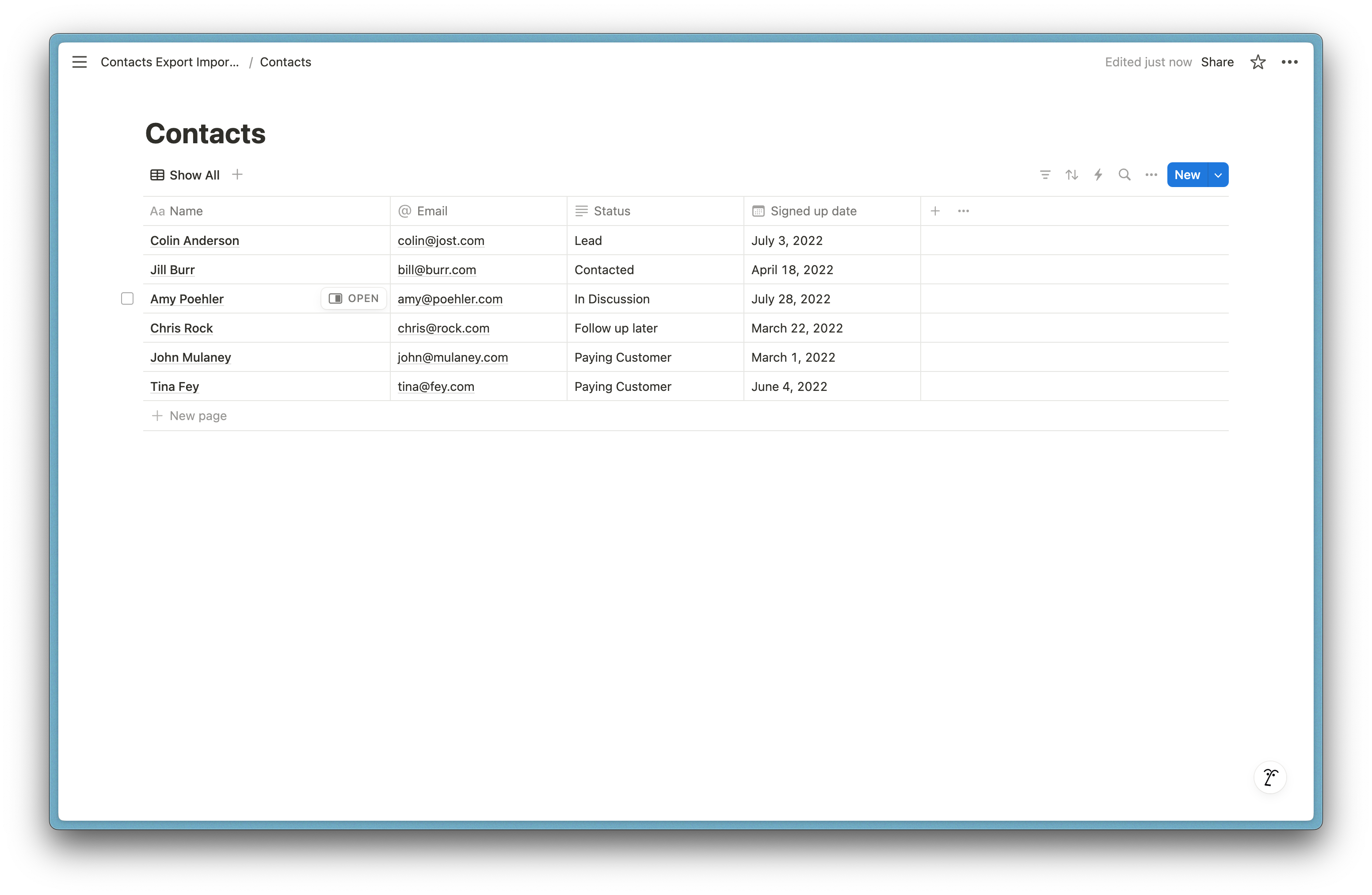
Task: Add a new property column
Action: pyautogui.click(x=935, y=211)
